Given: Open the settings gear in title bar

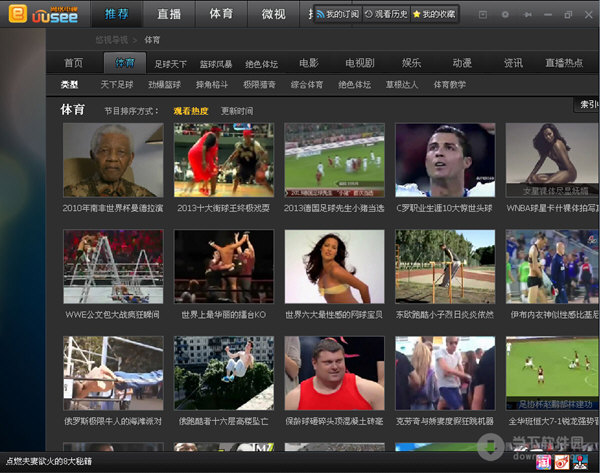Looking at the screenshot, I should click(504, 15).
